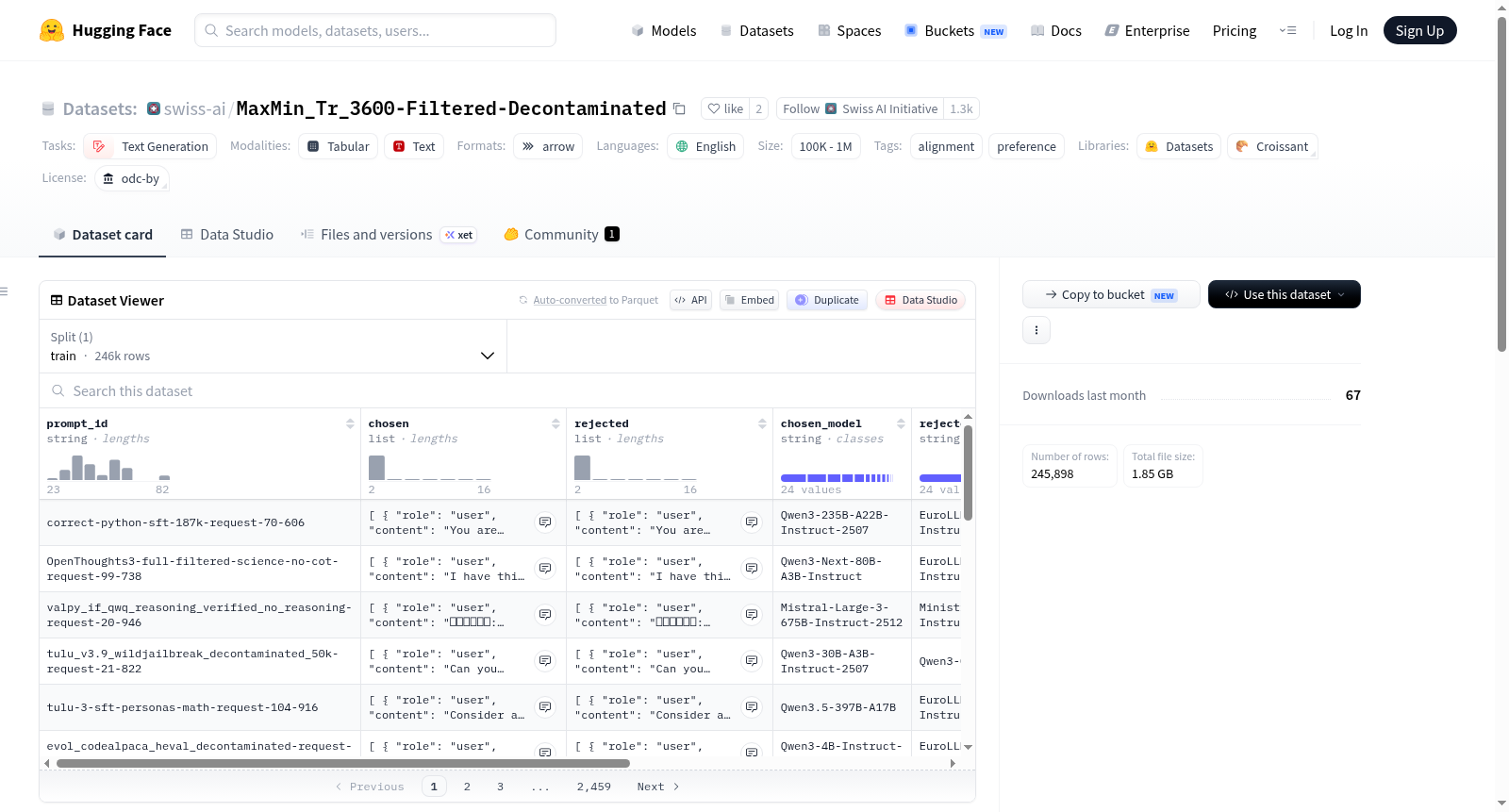Follow Swiss AI Initiative
The height and width of the screenshot is (812, 1509).
click(x=861, y=108)
